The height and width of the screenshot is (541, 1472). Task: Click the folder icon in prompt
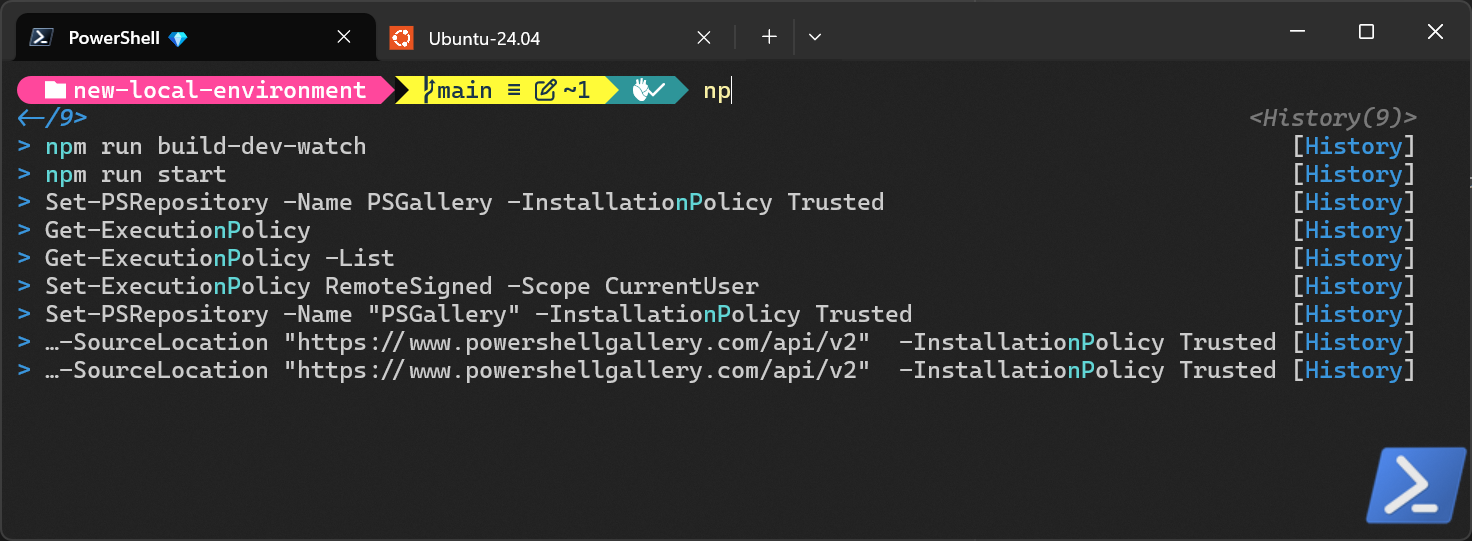click(55, 91)
